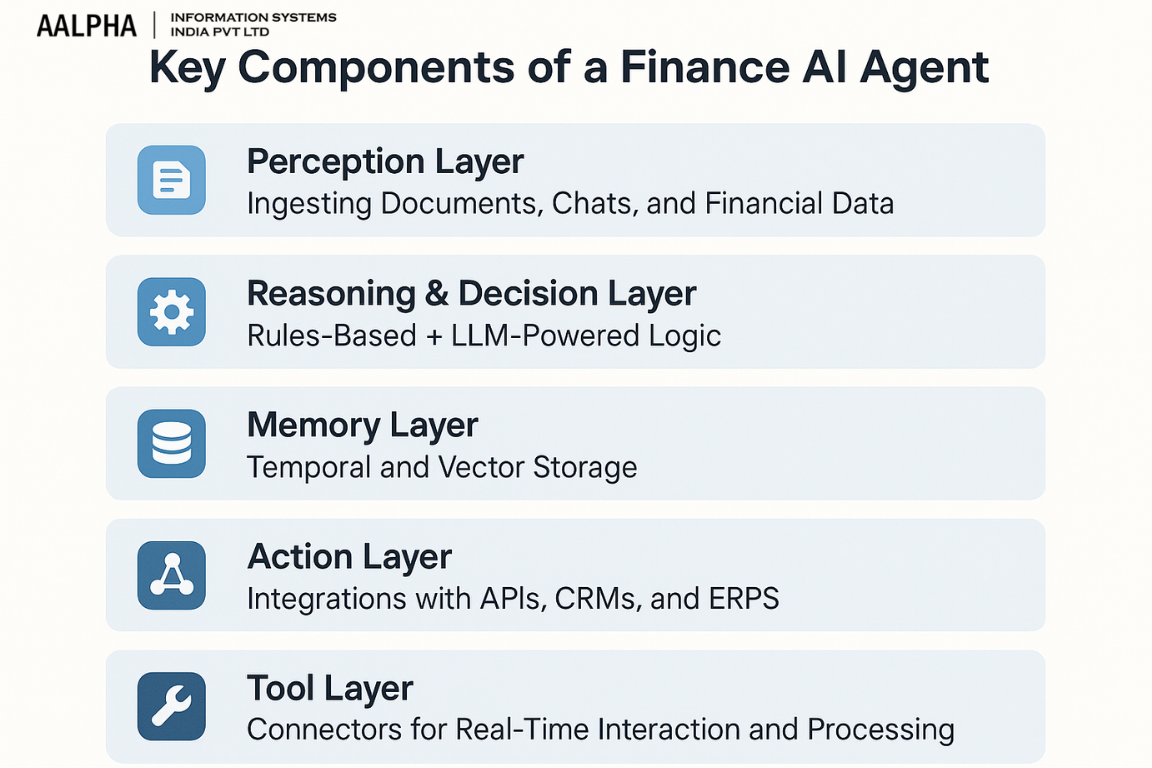Select the Perception Layer heading
1152x768 pixels.
click(385, 162)
